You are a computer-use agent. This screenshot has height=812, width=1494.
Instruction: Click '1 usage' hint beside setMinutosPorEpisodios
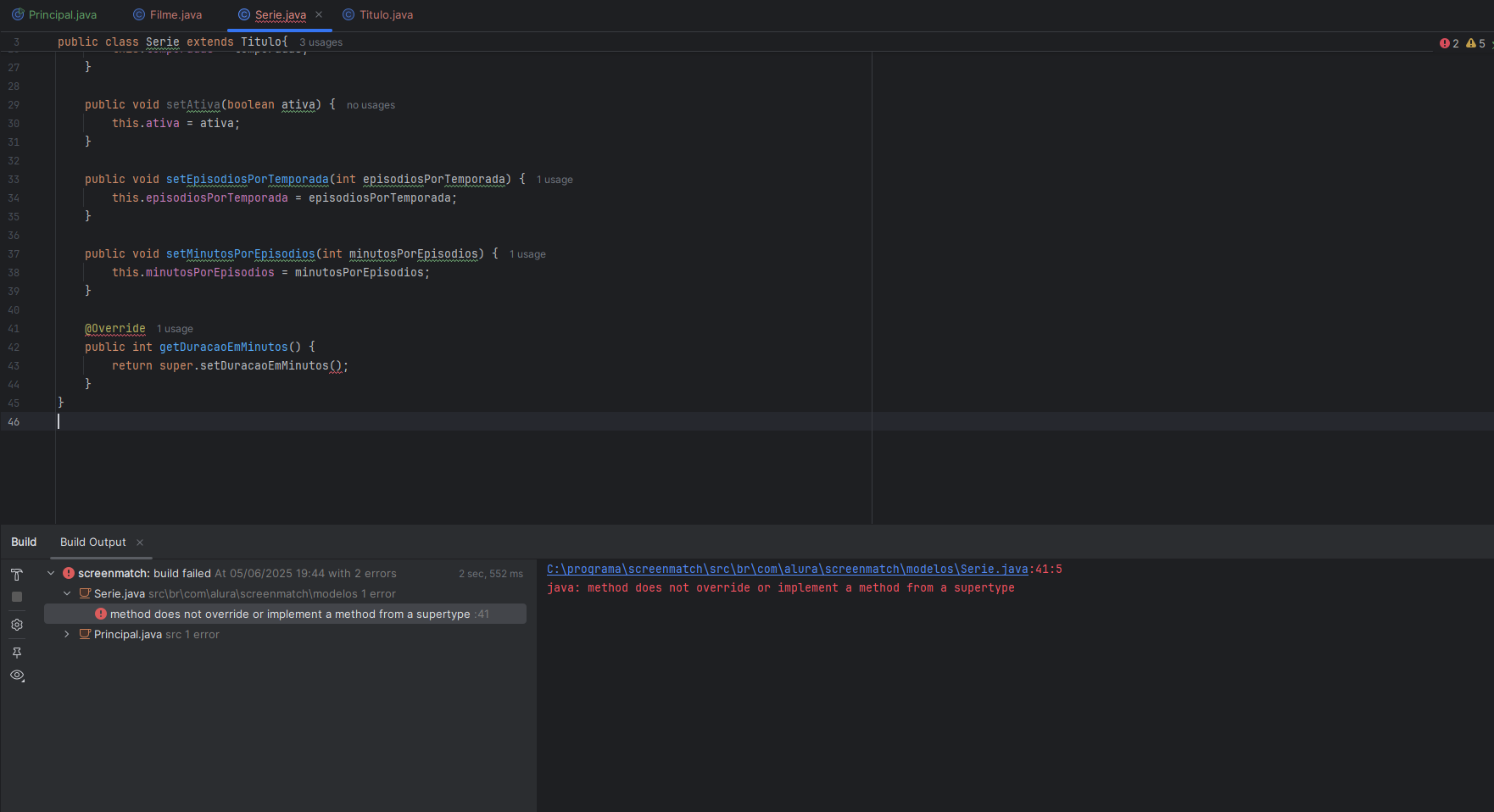pyautogui.click(x=527, y=254)
